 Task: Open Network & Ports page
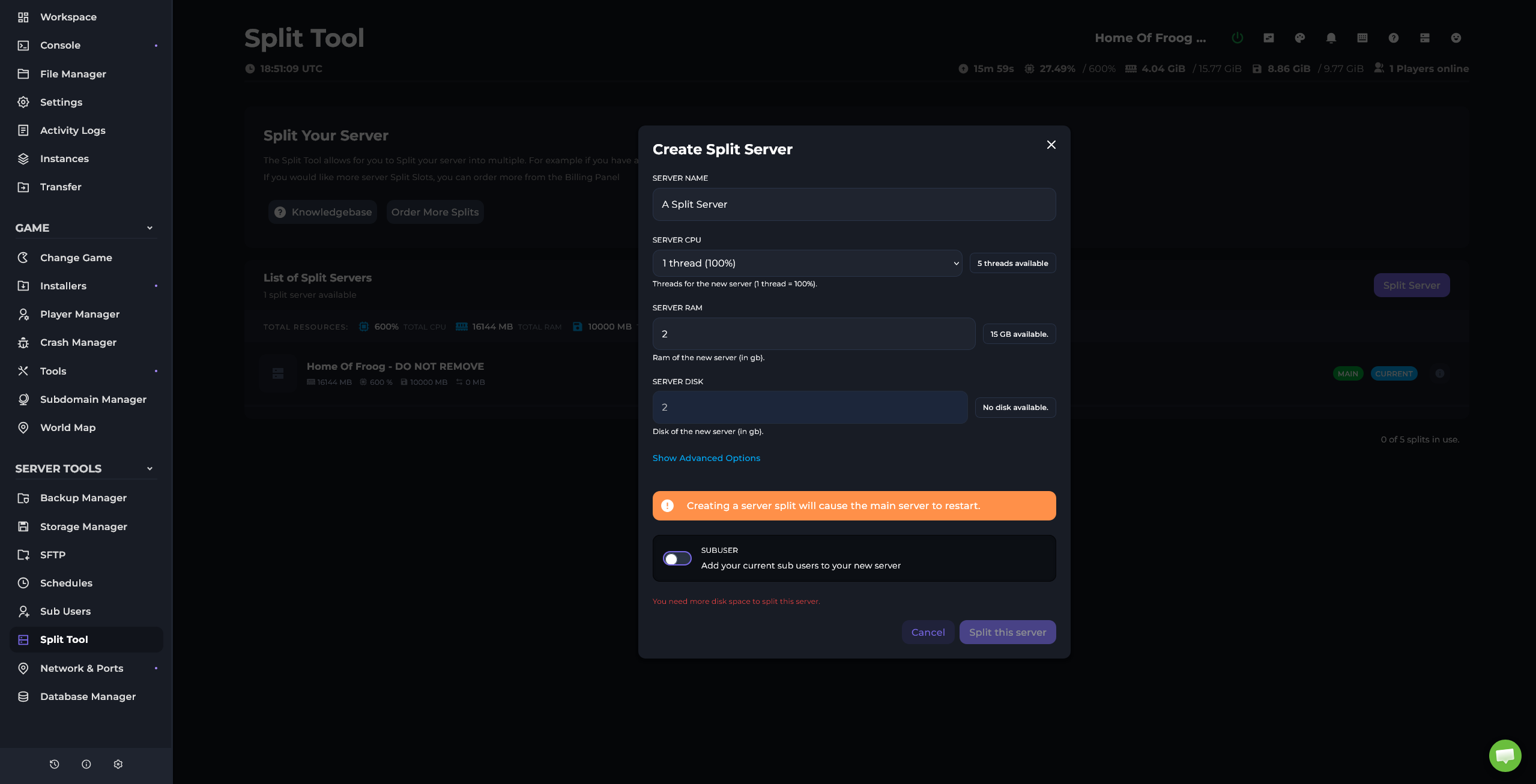[x=86, y=668]
